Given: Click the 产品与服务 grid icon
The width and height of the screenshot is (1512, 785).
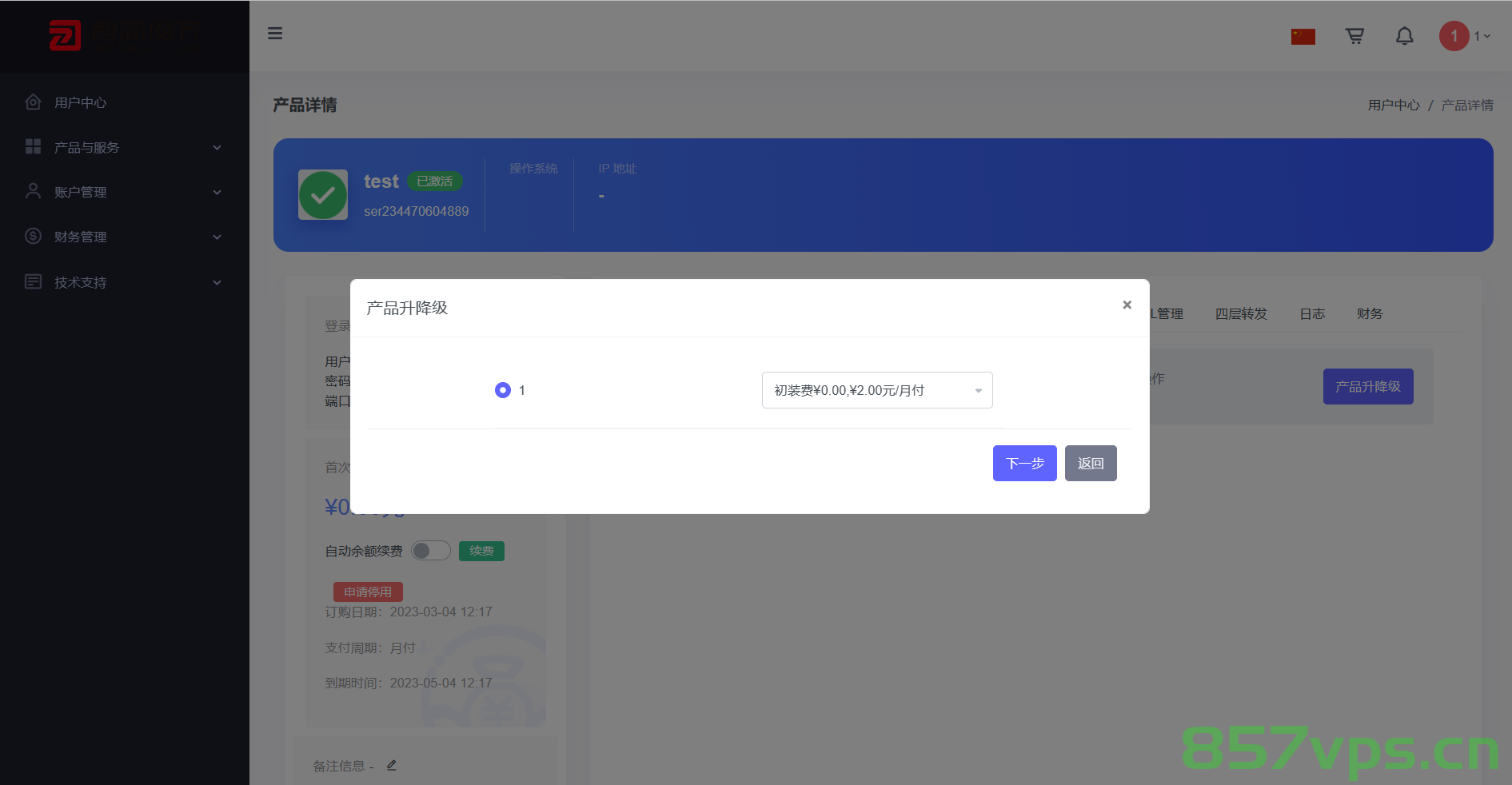Looking at the screenshot, I should point(33,146).
